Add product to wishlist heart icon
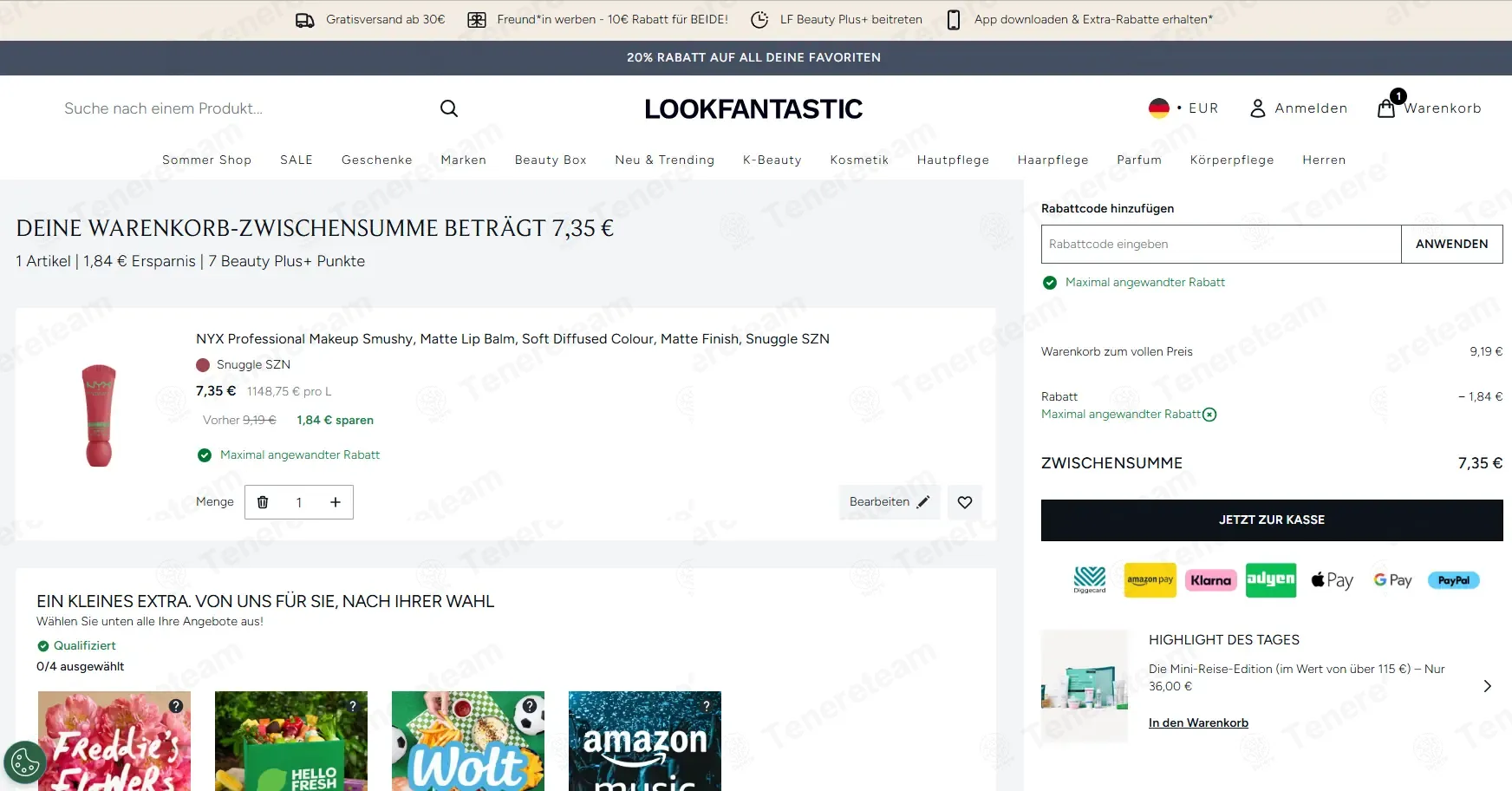 coord(965,502)
